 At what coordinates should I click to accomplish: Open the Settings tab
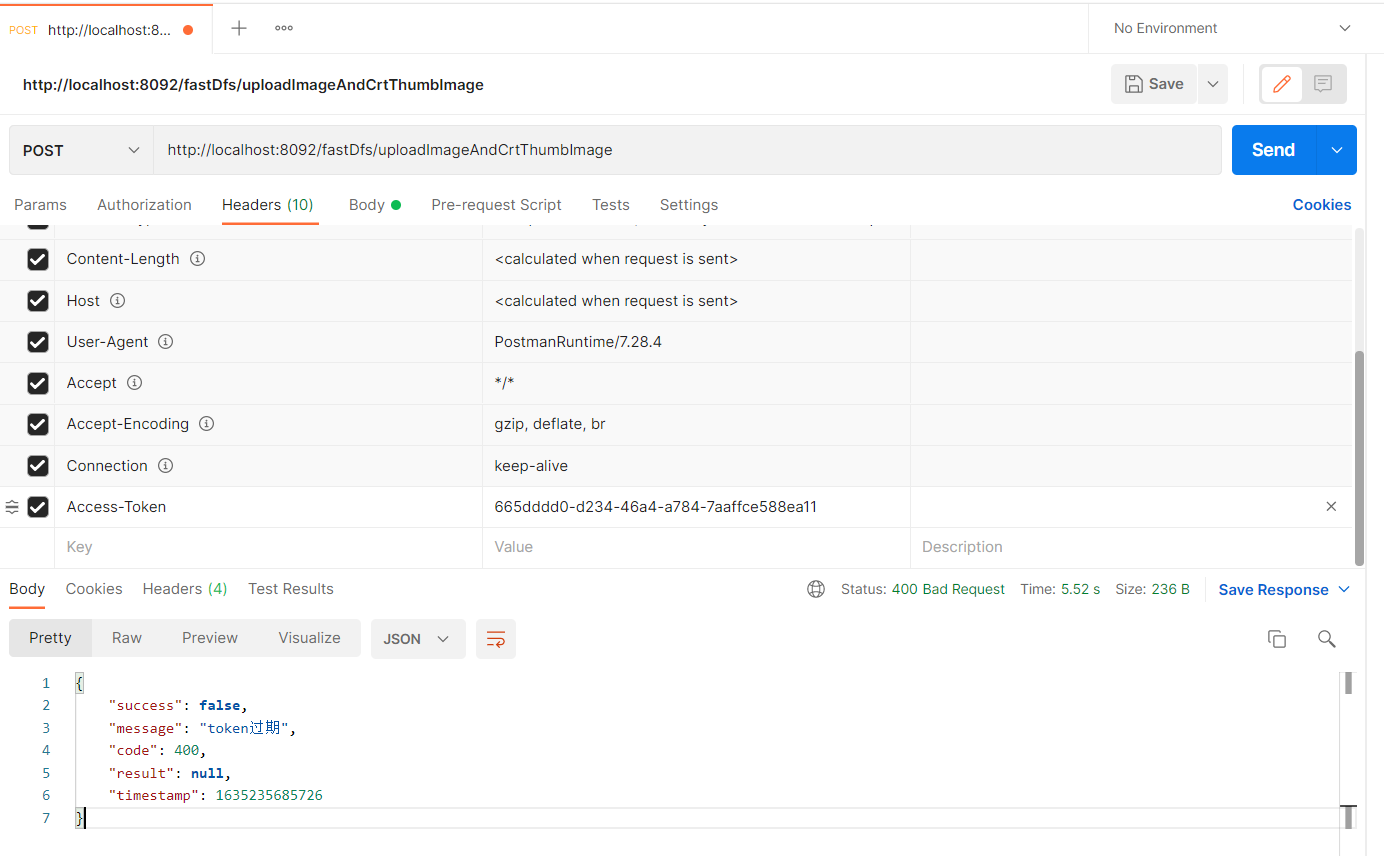[689, 205]
